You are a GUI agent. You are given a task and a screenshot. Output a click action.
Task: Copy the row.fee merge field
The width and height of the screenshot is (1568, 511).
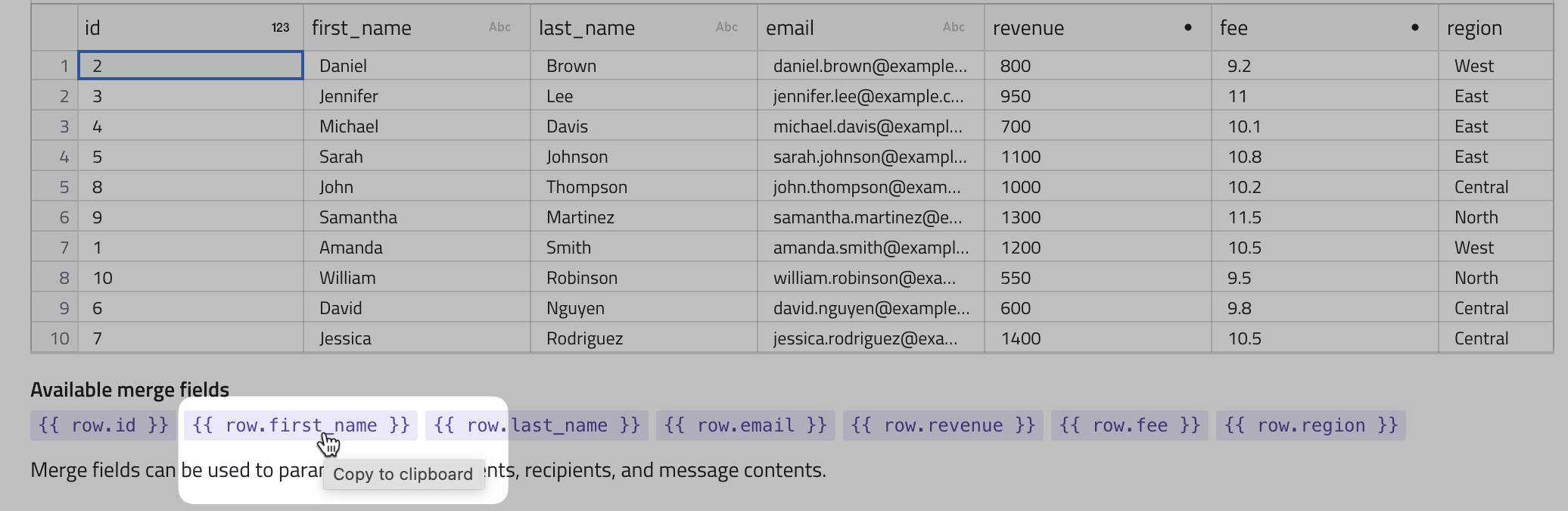pos(1129,425)
